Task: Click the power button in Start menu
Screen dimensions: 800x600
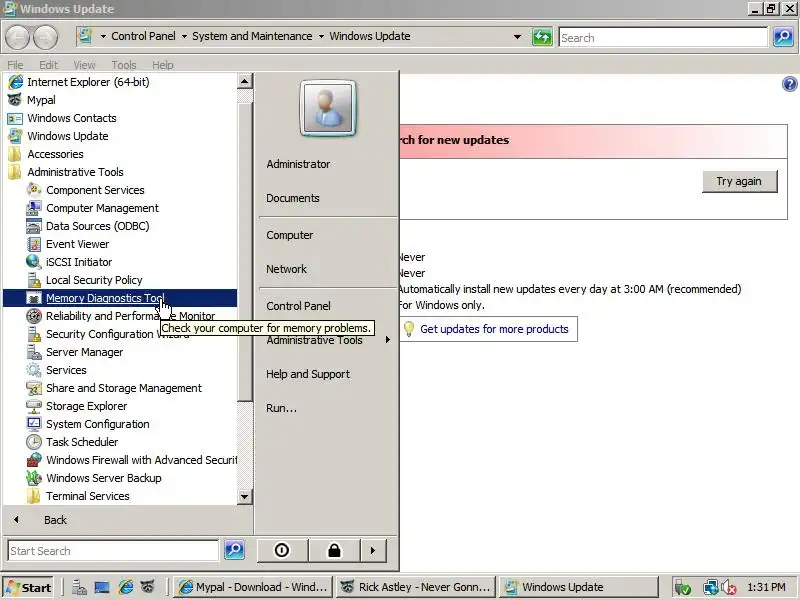Action: click(x=282, y=550)
